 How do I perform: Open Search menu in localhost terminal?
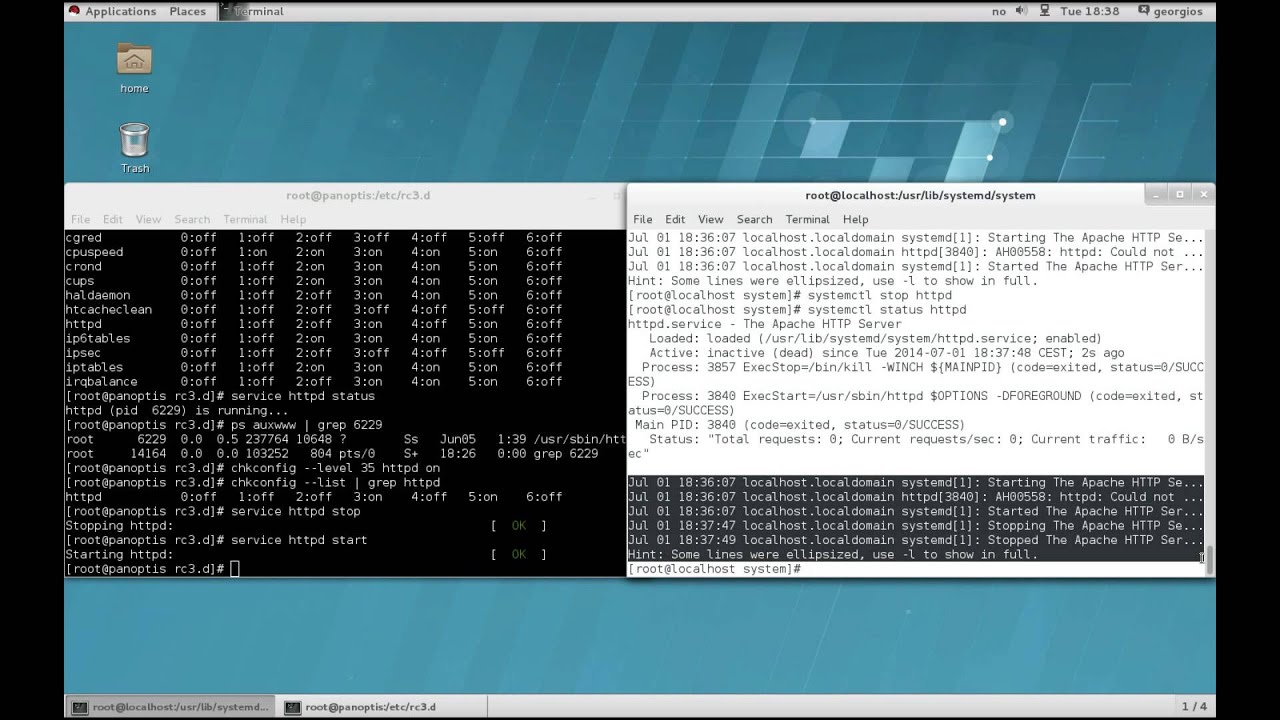point(754,219)
